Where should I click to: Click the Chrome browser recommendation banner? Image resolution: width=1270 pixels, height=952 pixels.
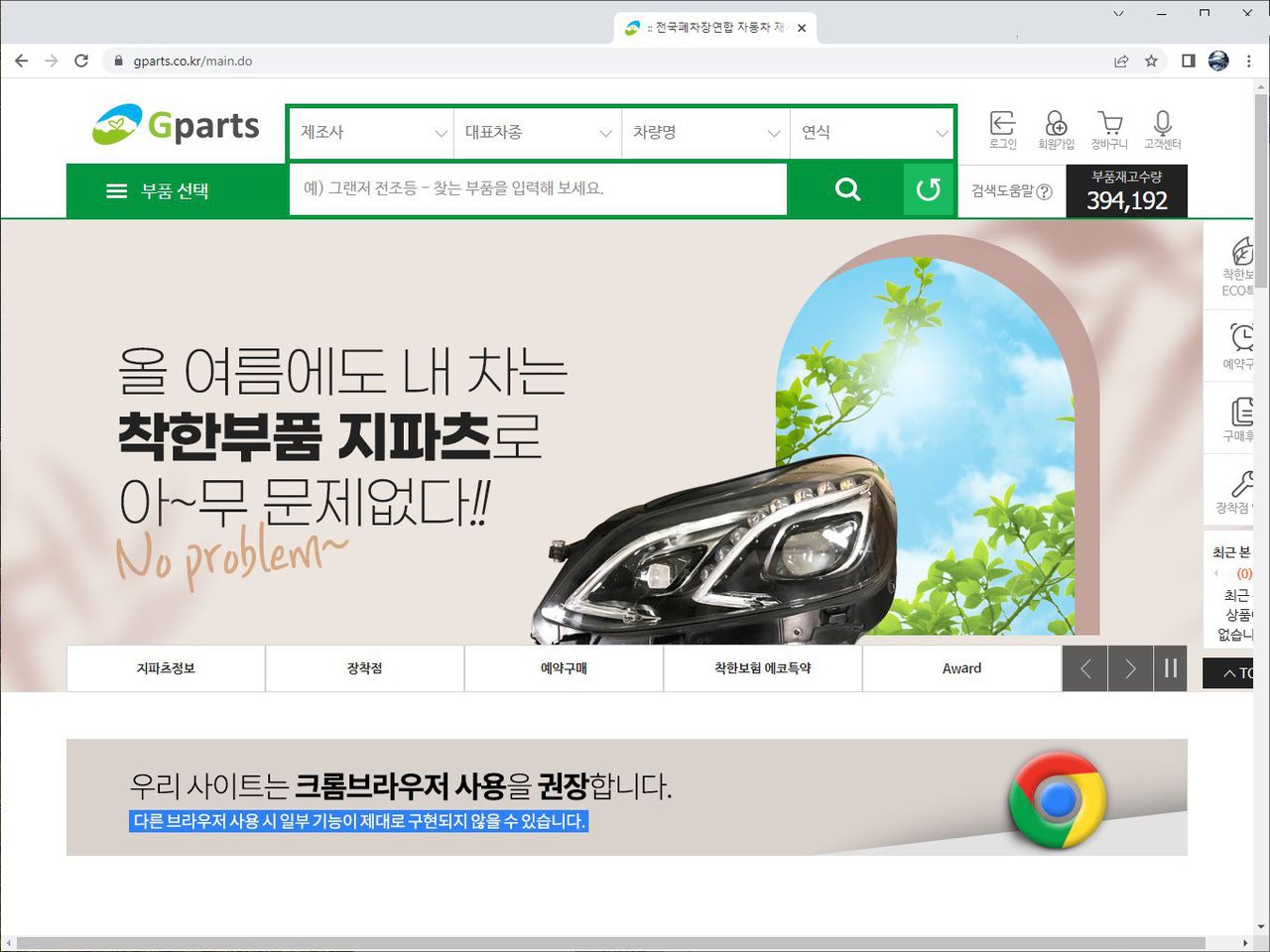click(x=626, y=797)
